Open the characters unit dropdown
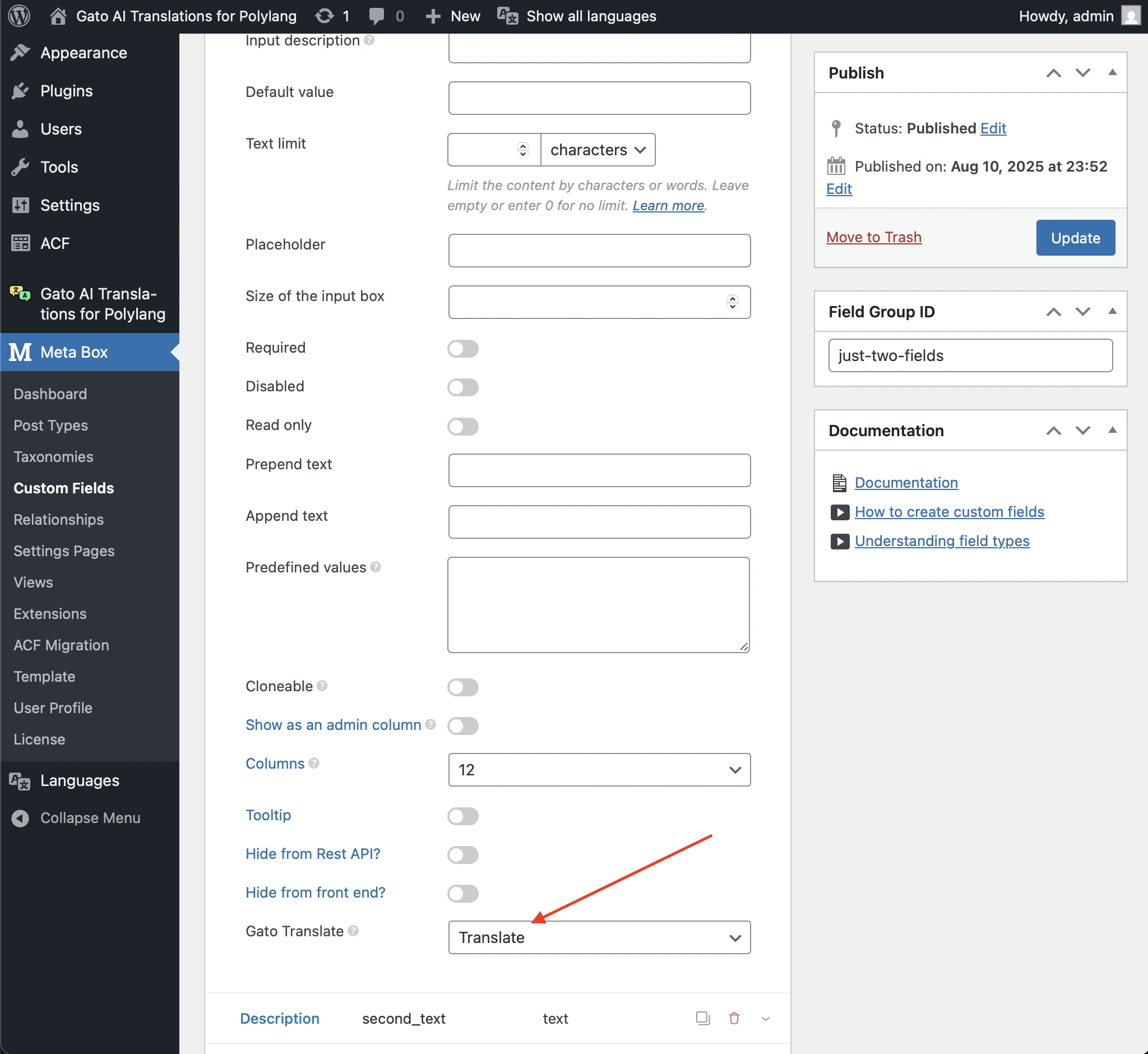The height and width of the screenshot is (1054, 1148). point(597,150)
